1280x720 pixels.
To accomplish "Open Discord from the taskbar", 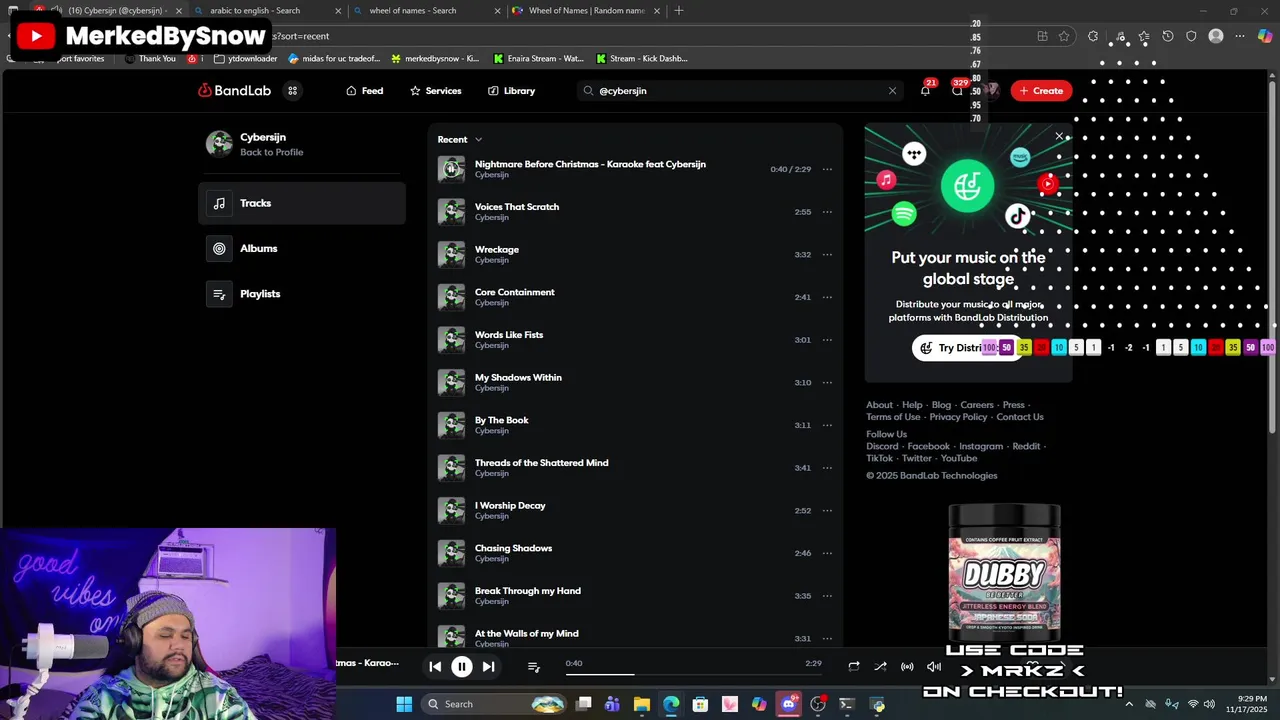I will click(789, 705).
